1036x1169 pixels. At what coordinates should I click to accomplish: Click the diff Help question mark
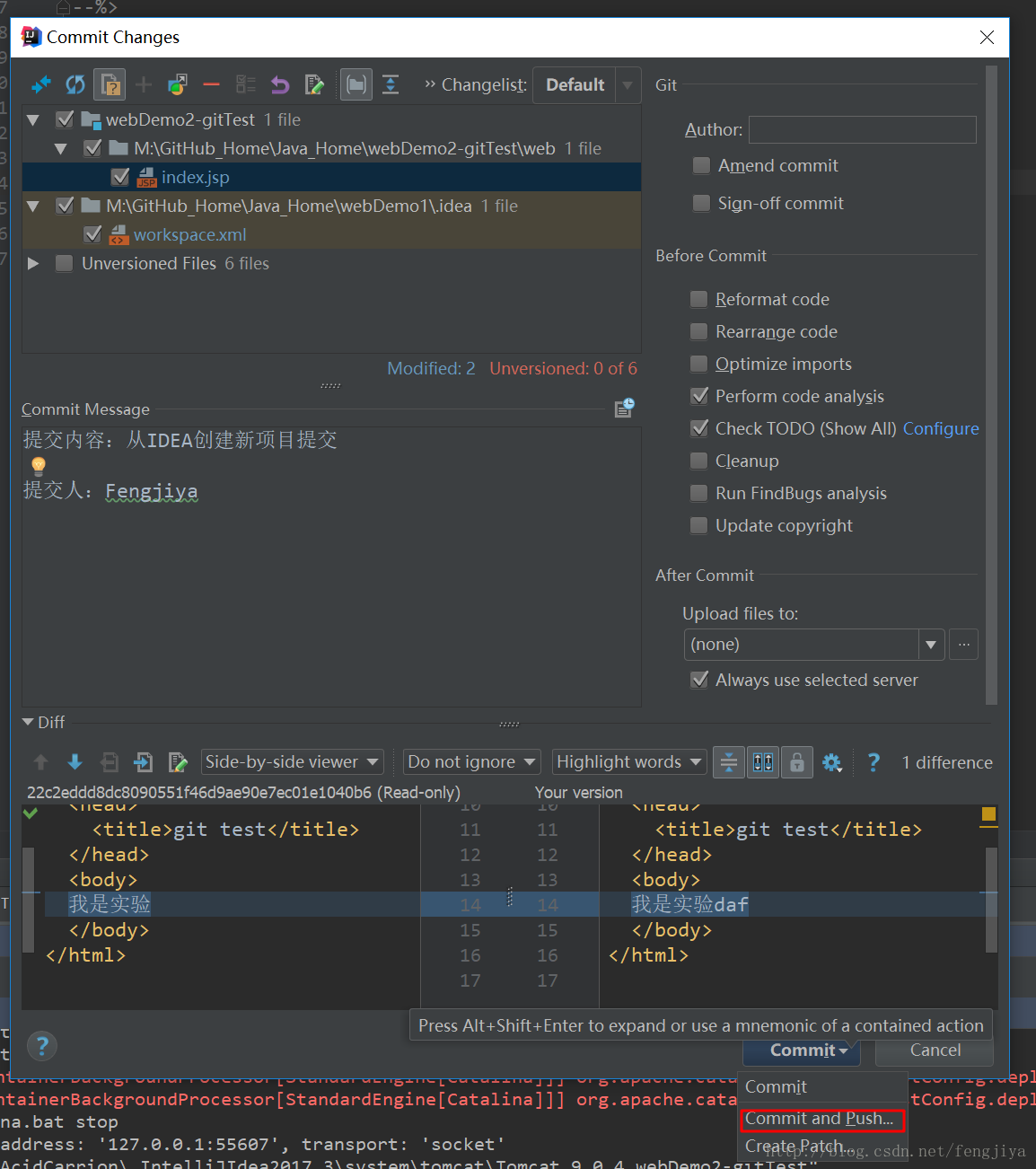874,762
